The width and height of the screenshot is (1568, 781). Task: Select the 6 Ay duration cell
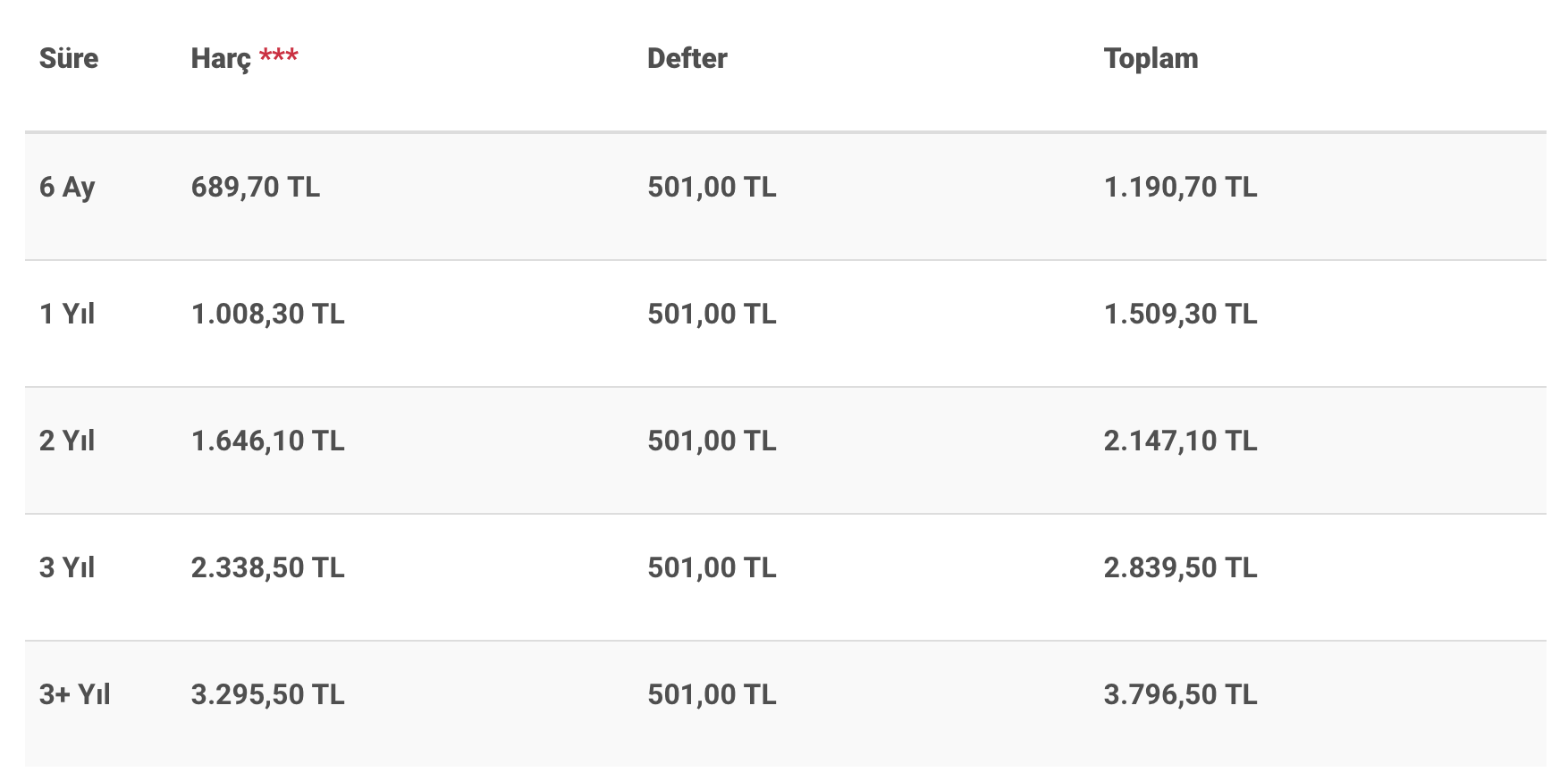tap(67, 188)
